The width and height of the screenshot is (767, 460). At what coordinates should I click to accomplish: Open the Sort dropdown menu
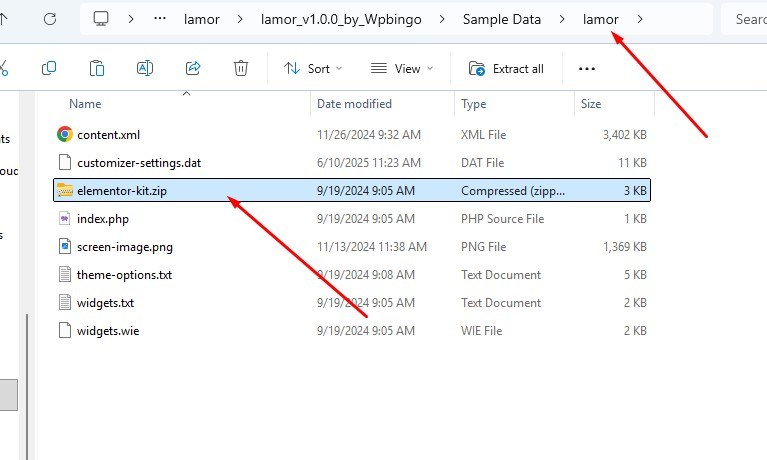(x=312, y=68)
